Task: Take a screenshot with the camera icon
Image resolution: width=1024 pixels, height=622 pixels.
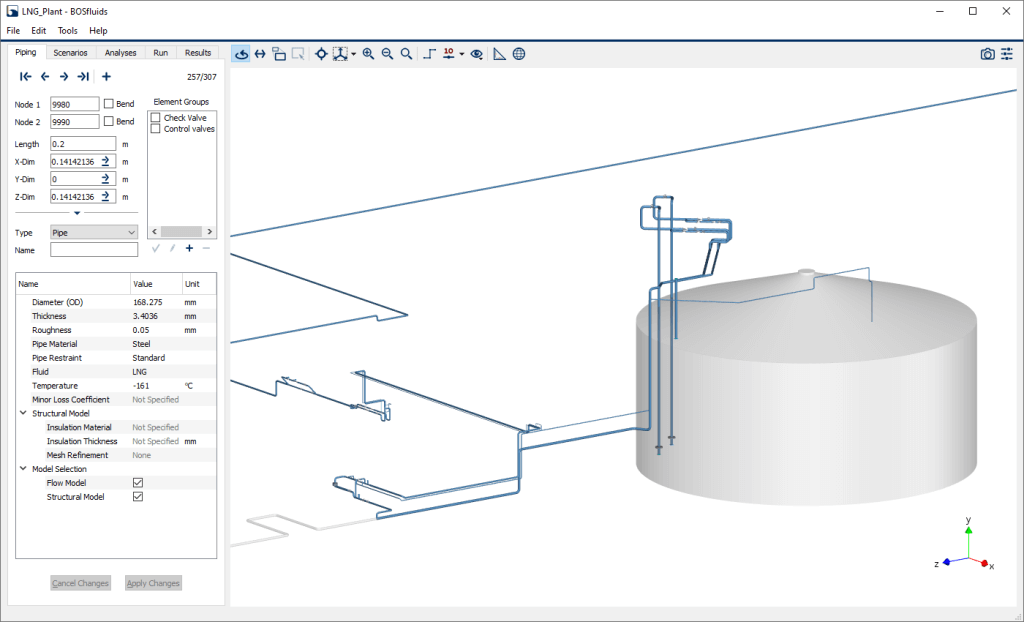Action: point(987,54)
